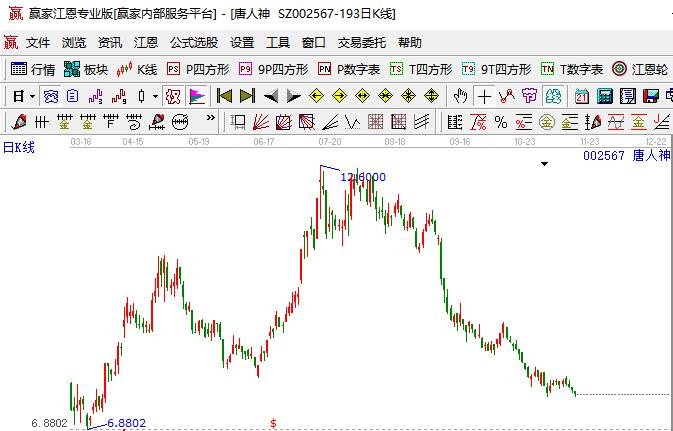Viewport: 673px width, 431px height.
Task: Click the black right arrow icon
Action: (294, 96)
